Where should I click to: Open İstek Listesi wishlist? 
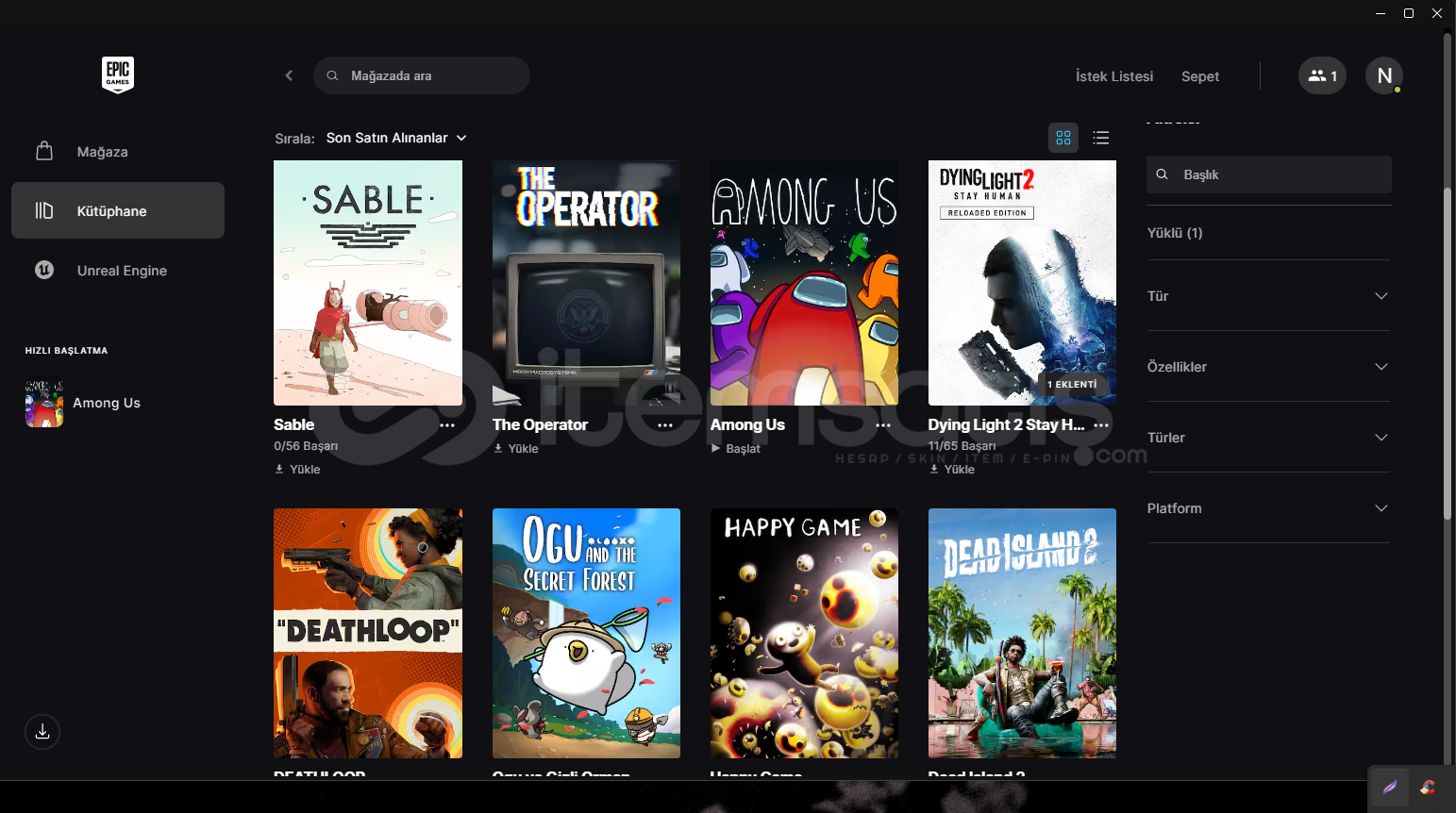pos(1114,76)
